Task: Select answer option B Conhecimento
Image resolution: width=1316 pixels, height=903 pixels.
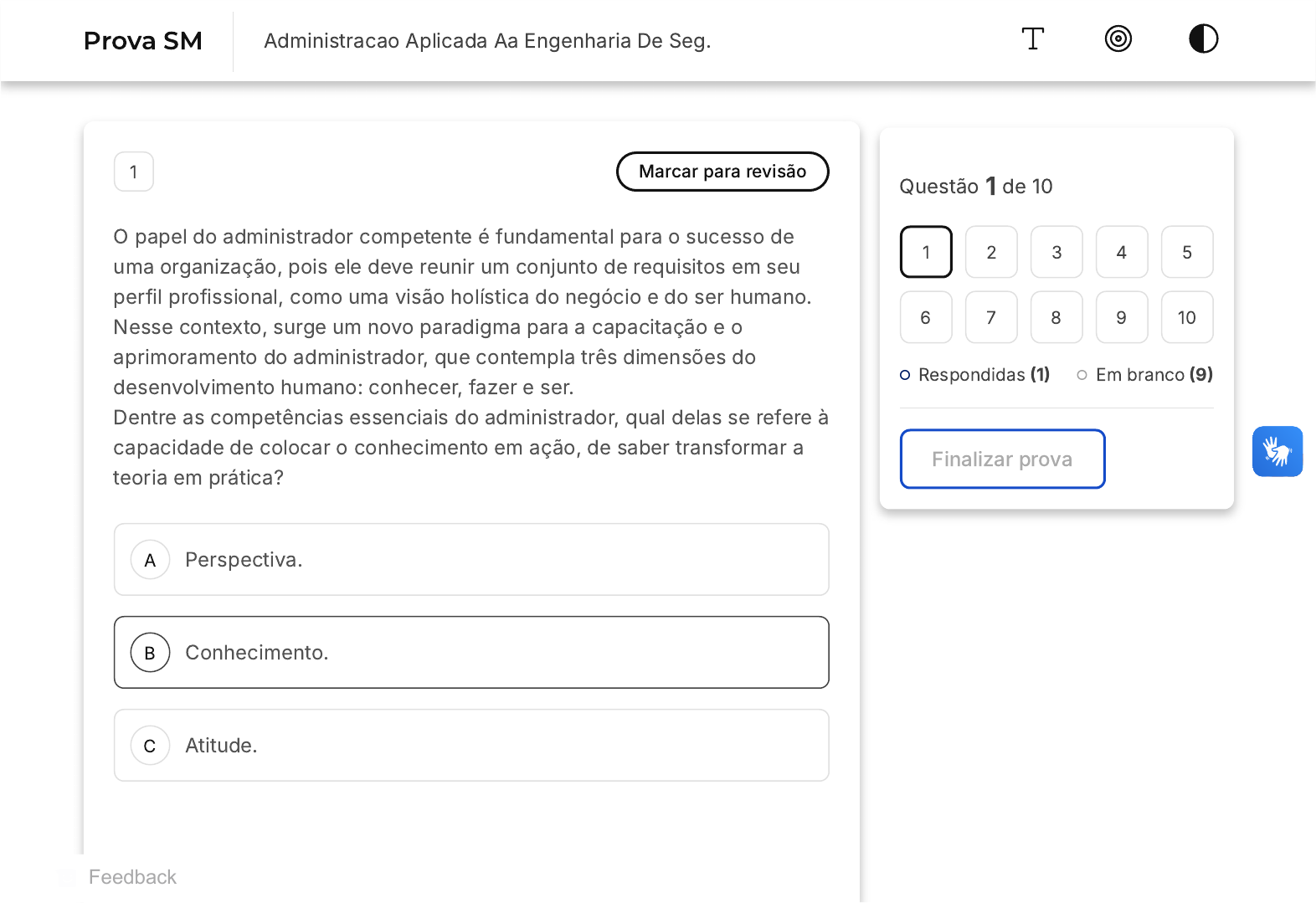Action: coord(471,653)
